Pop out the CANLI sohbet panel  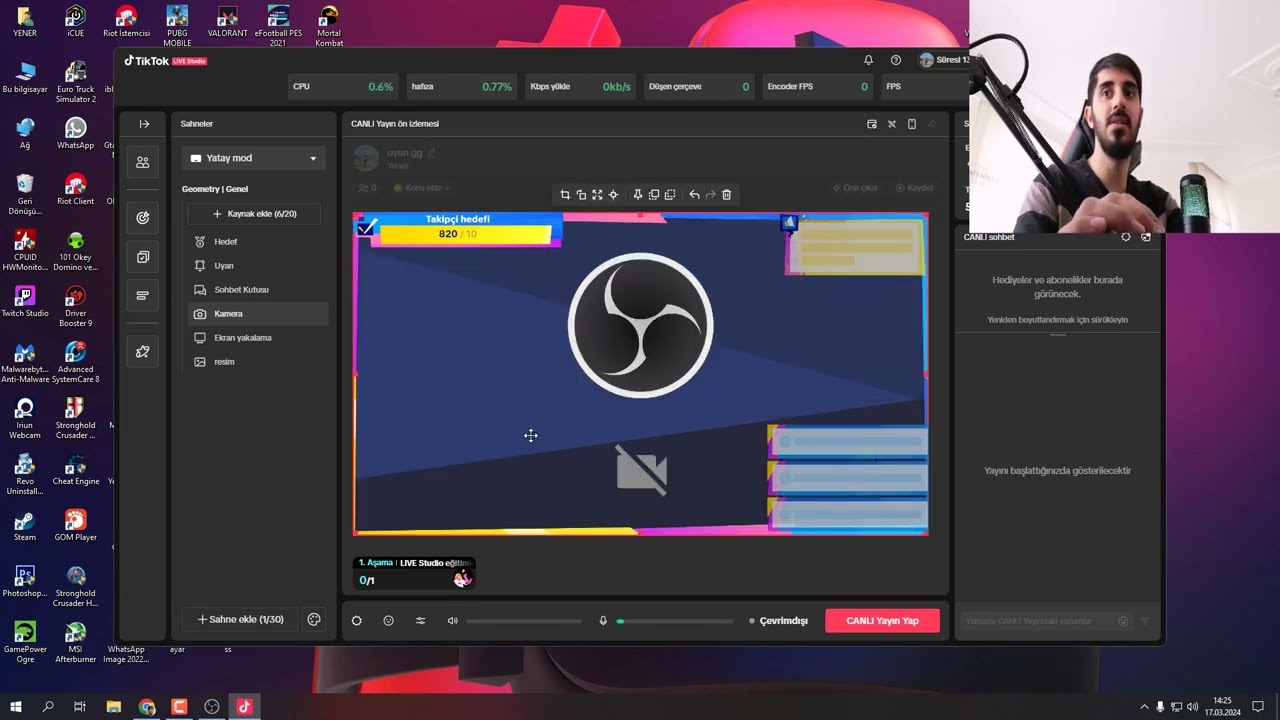click(x=1146, y=237)
